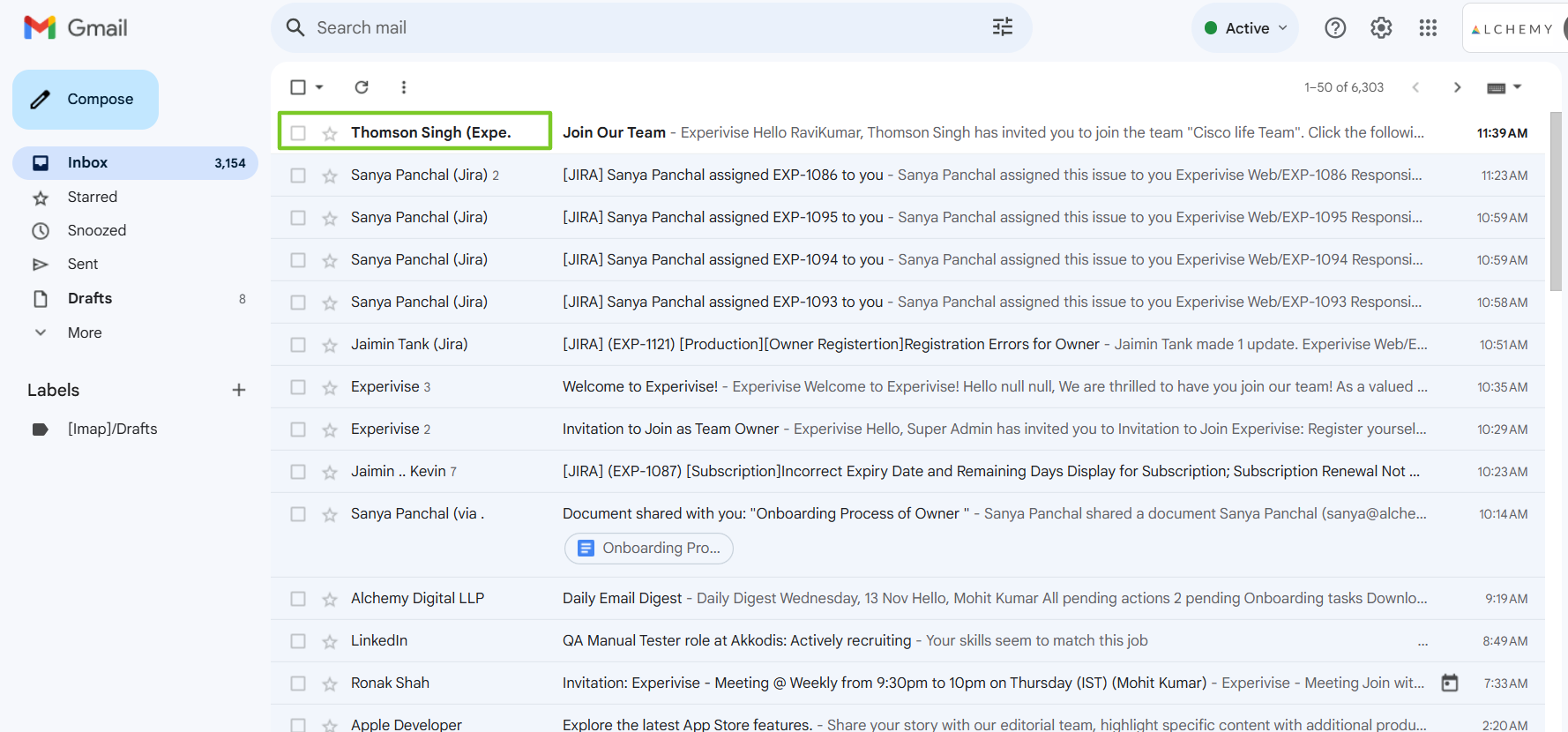Check the EXP-1095 email checkbox
This screenshot has height=732, width=1568.
(298, 218)
